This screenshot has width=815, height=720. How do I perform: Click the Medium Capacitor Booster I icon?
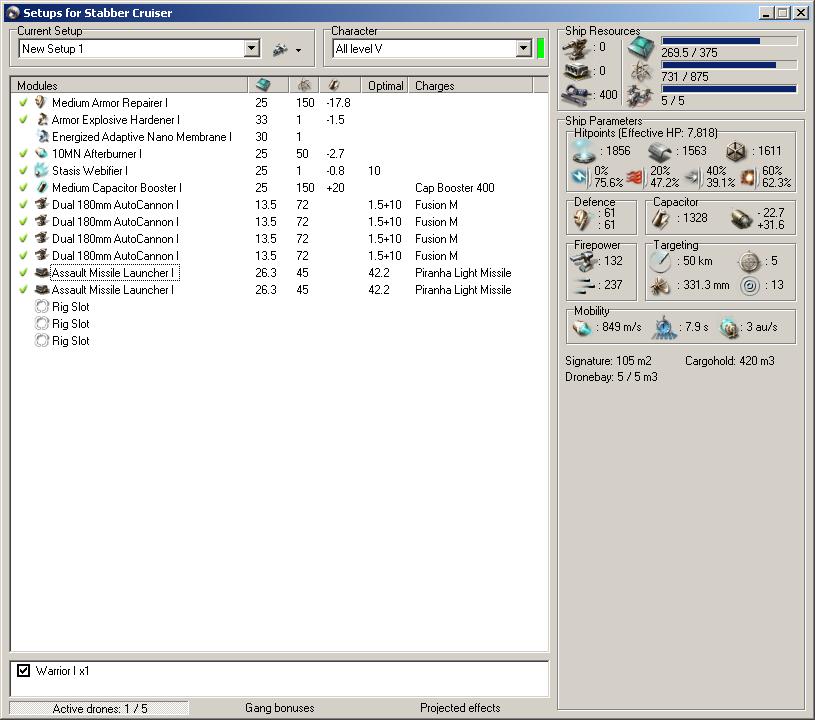point(41,188)
